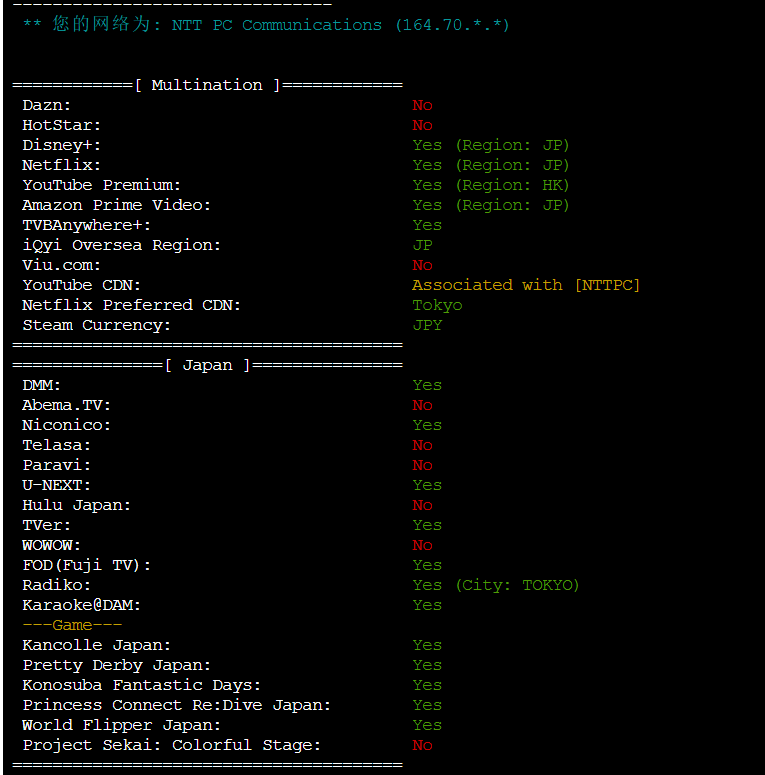Image resolution: width=765 pixels, height=775 pixels.
Task: Click the 'YouTube CDN:' label
Action: coord(82,285)
